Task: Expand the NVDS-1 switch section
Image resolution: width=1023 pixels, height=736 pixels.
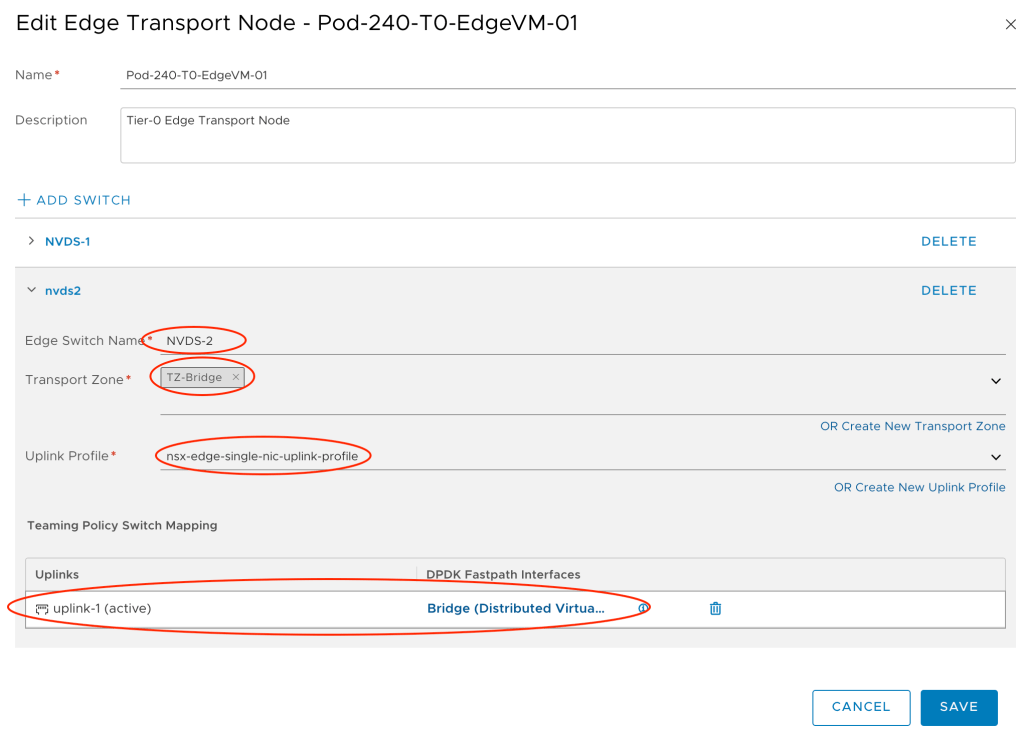Action: coord(31,241)
